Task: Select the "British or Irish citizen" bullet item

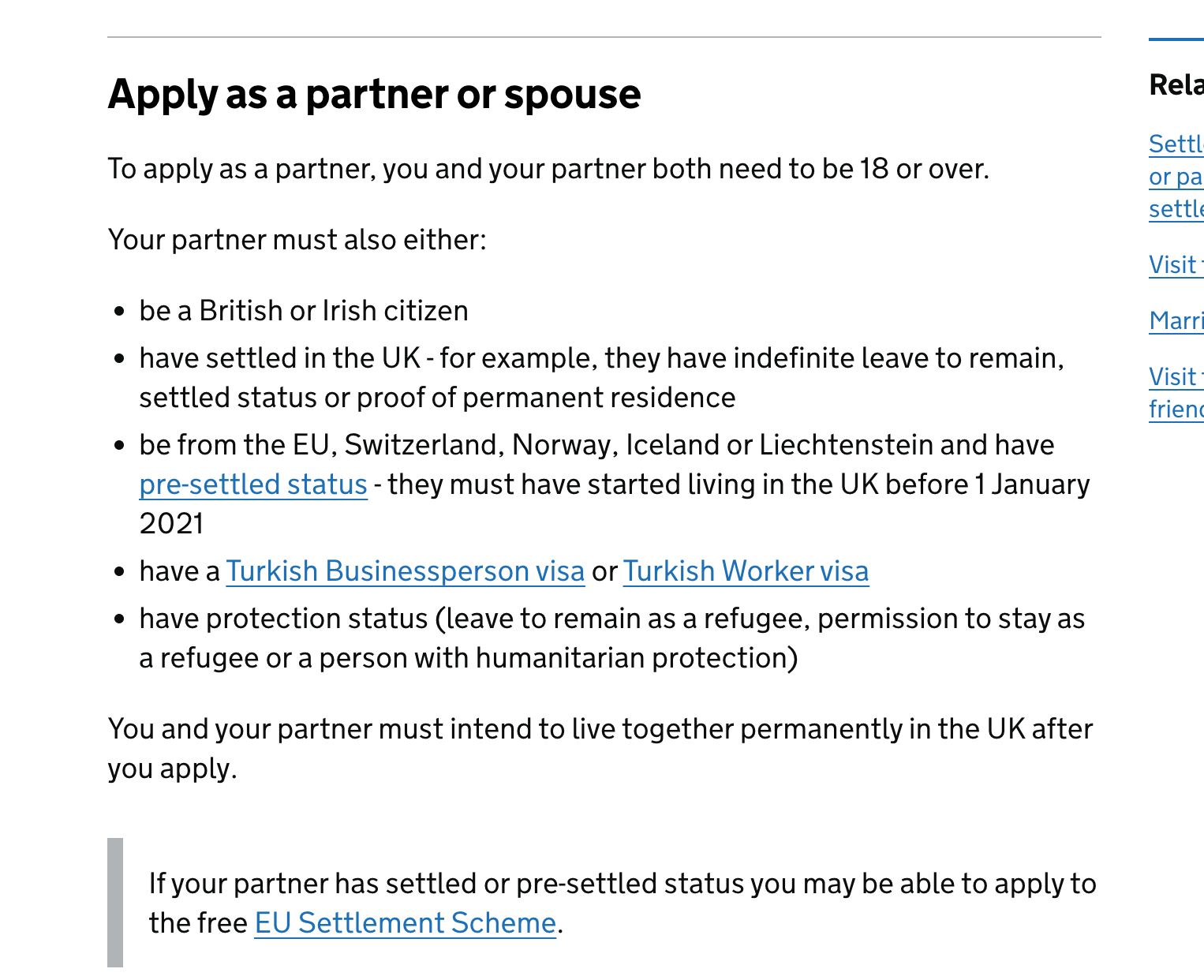Action: pyautogui.click(x=304, y=311)
